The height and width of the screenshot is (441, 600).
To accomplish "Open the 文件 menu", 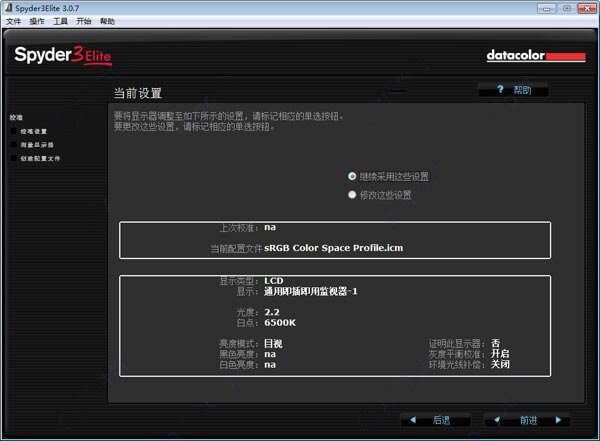I will [x=13, y=21].
